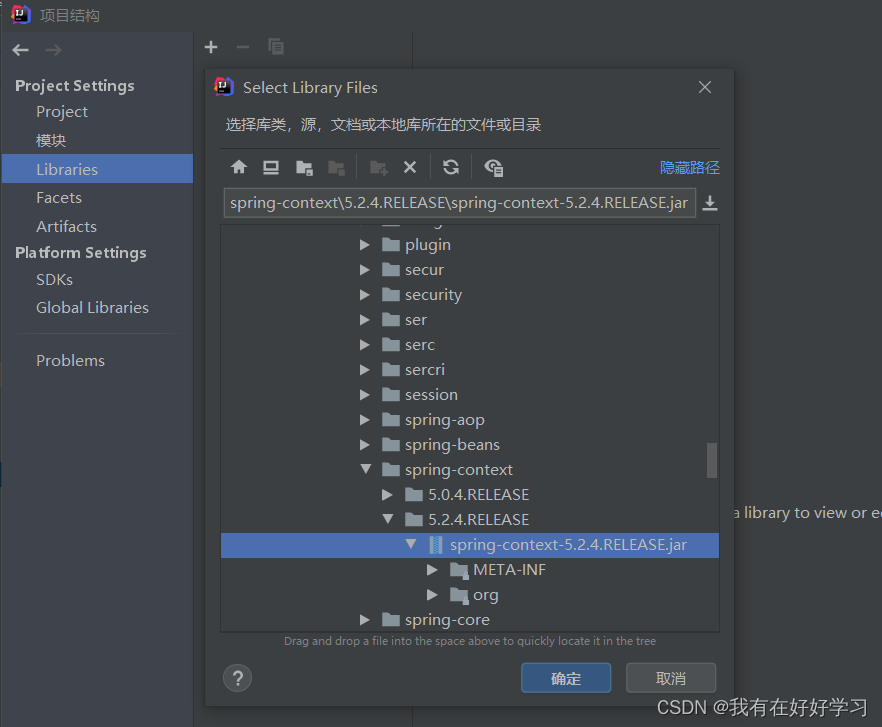Click the session folder icon
The width and height of the screenshot is (882, 727).
click(x=391, y=394)
